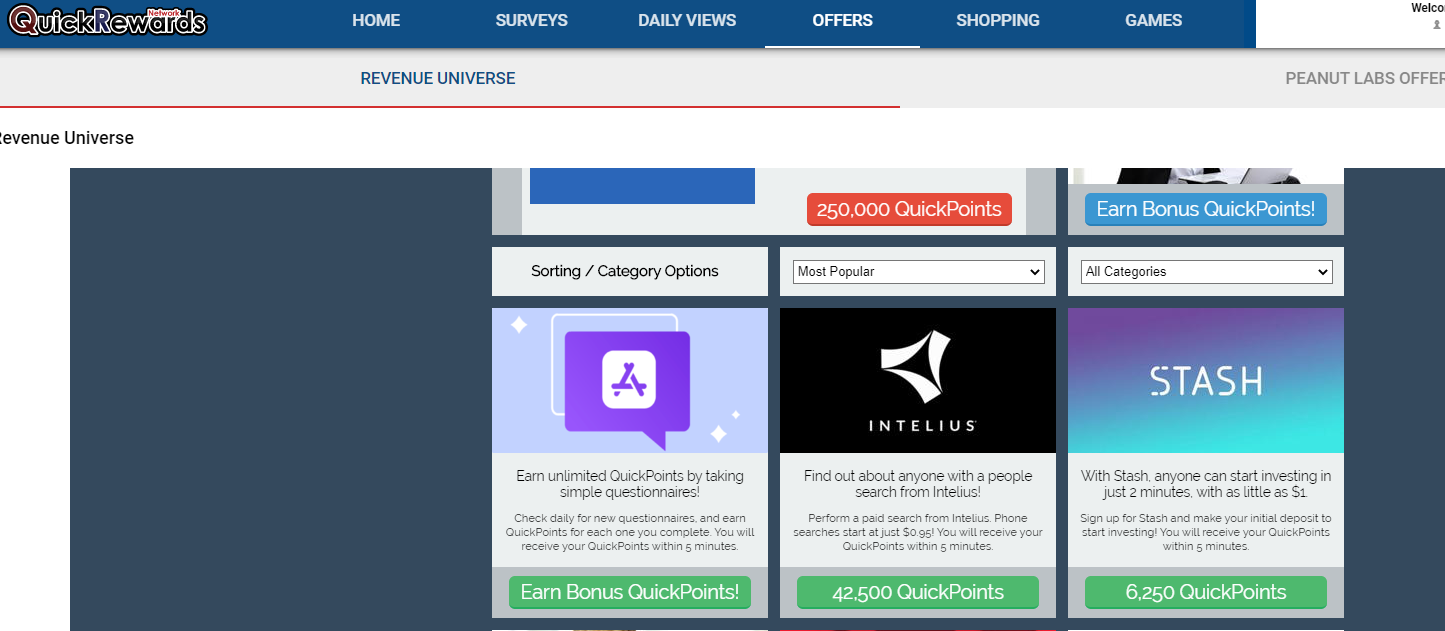The height and width of the screenshot is (631, 1445).
Task: Open the Most Popular sorting dropdown
Action: [918, 272]
